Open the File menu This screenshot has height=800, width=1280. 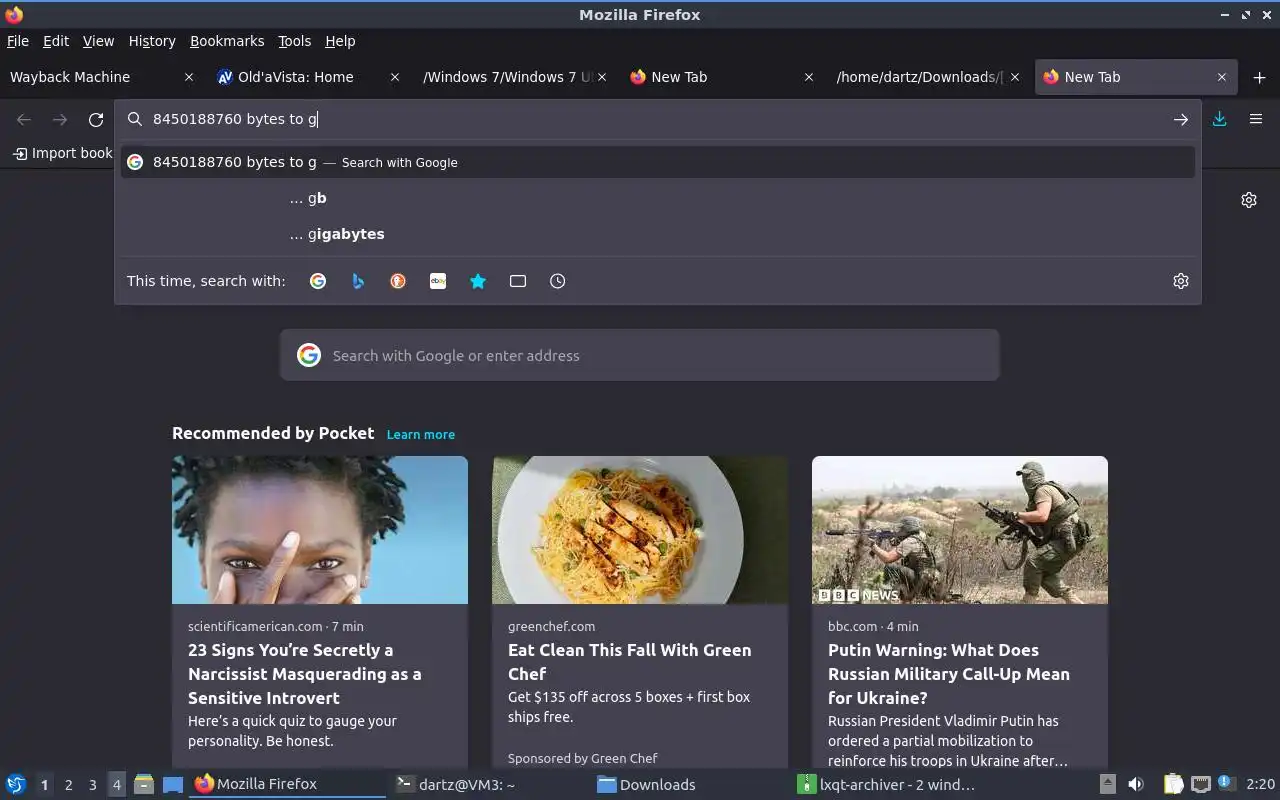[x=18, y=41]
